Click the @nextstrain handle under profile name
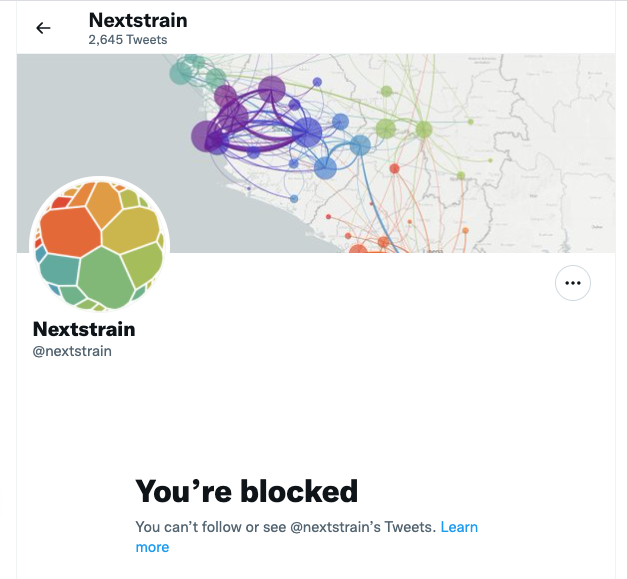The height and width of the screenshot is (579, 627). coord(72,351)
